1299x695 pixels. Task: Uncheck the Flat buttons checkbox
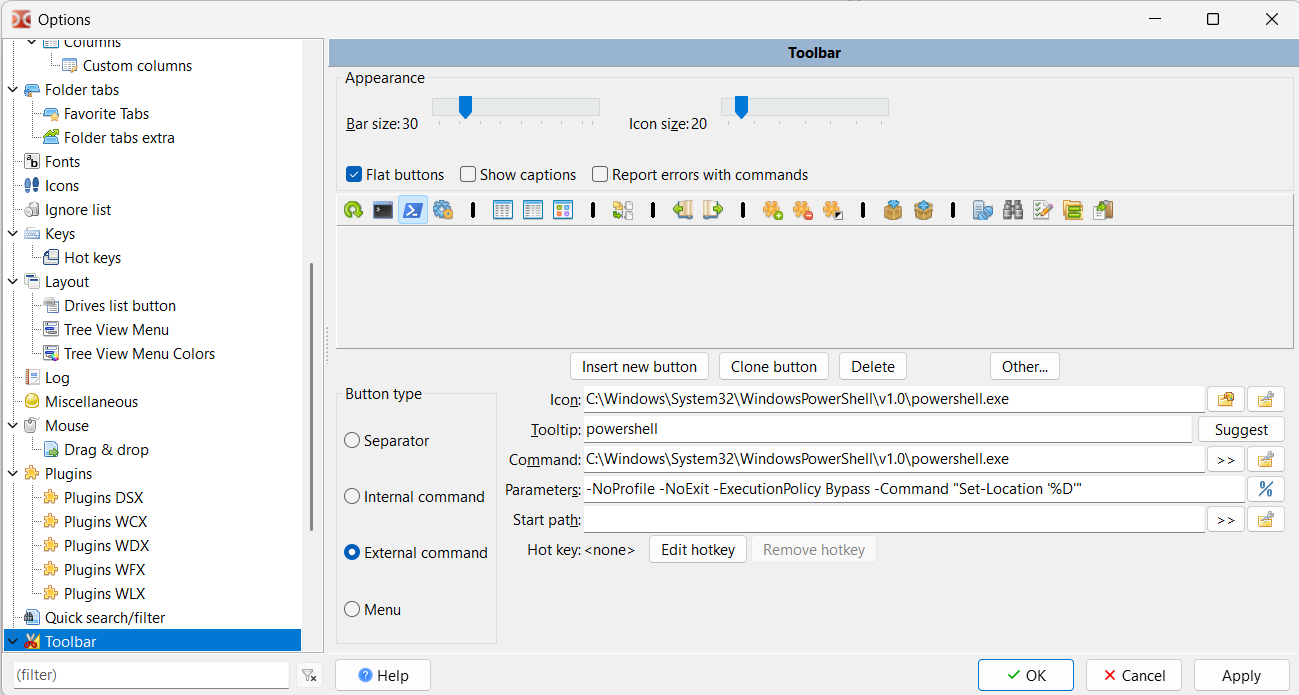point(354,175)
